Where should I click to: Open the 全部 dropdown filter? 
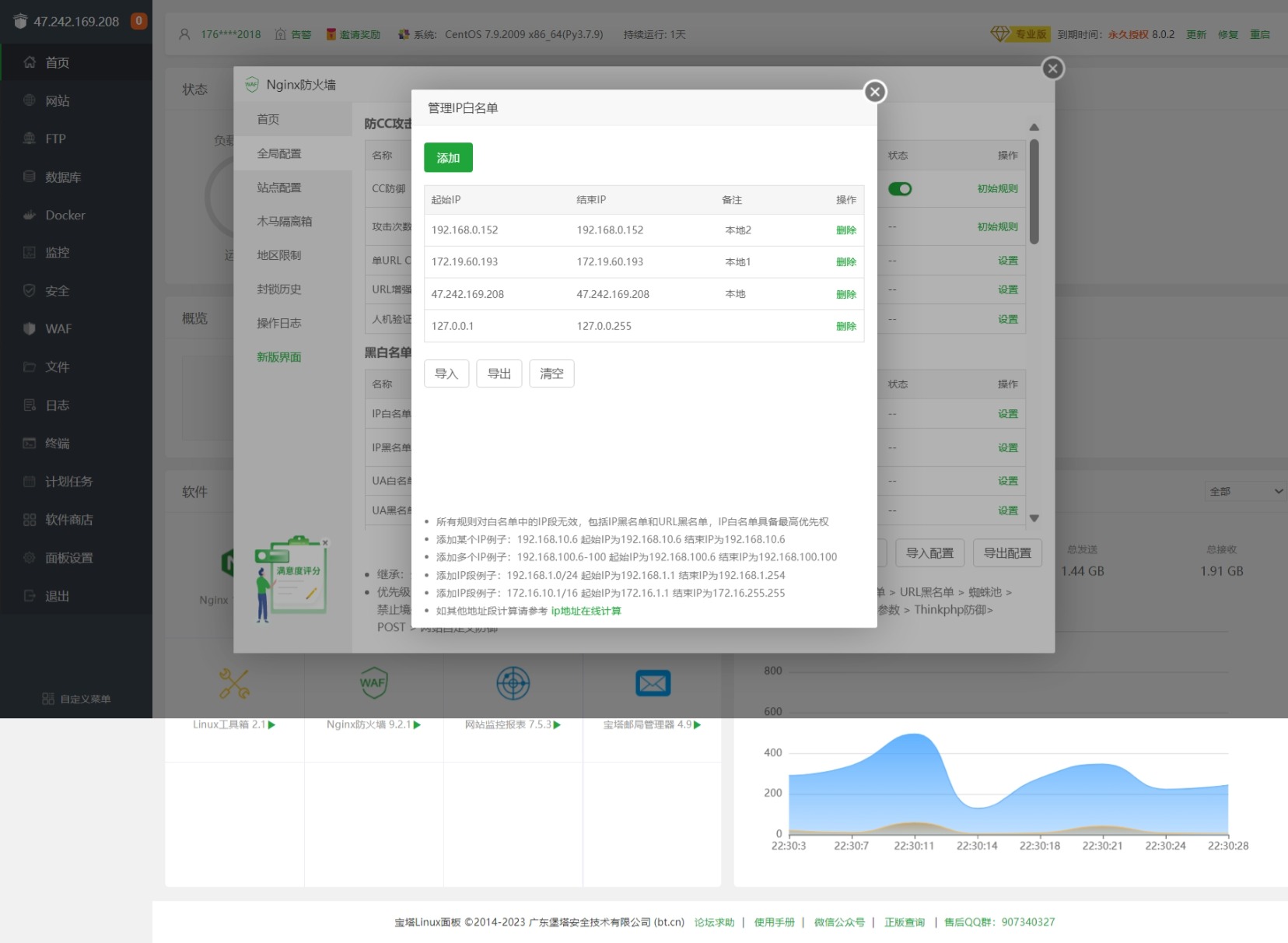tap(1244, 491)
